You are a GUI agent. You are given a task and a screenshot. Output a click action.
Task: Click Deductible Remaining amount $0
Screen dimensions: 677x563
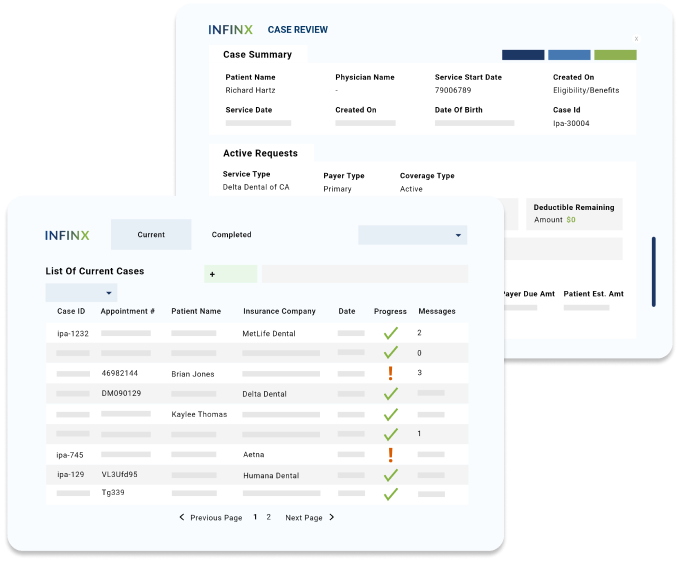tap(571, 220)
